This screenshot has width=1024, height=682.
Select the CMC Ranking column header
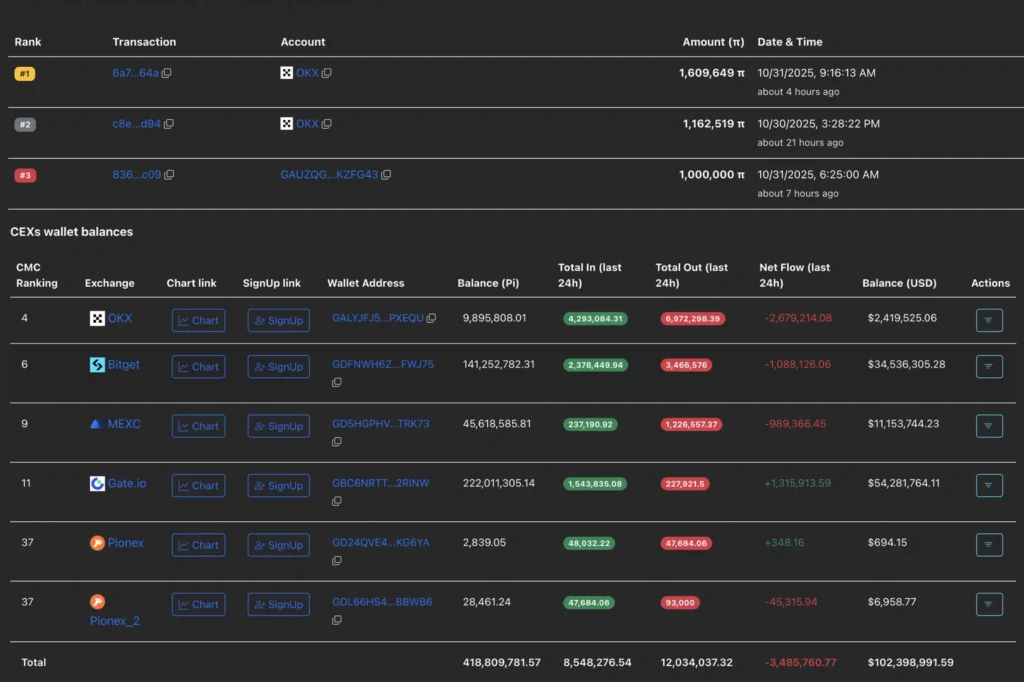[37, 275]
